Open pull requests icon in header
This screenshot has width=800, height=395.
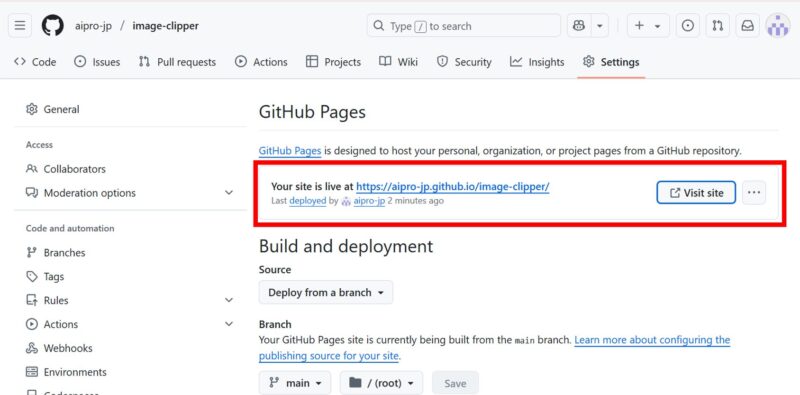coord(718,26)
